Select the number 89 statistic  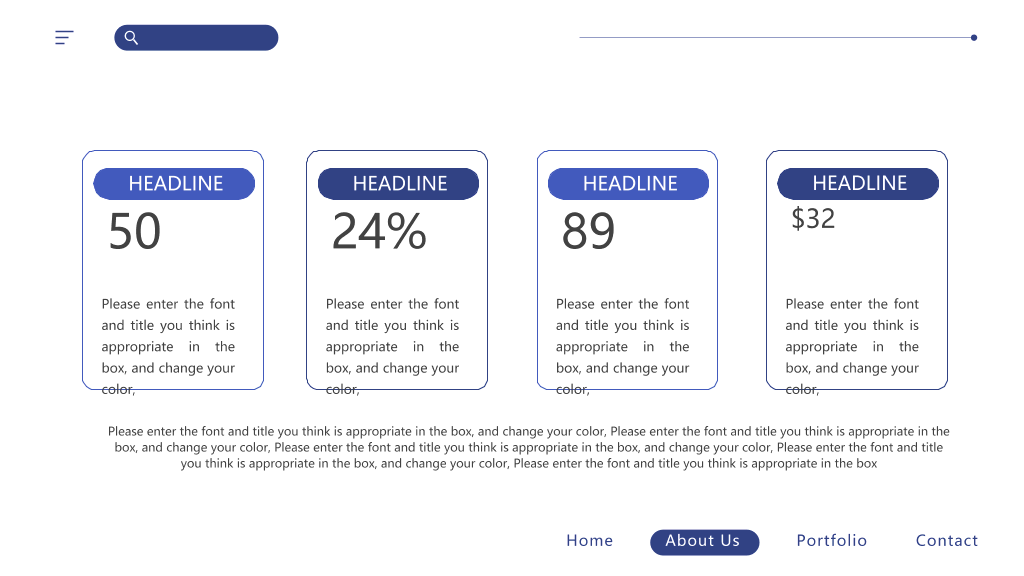pyautogui.click(x=588, y=231)
